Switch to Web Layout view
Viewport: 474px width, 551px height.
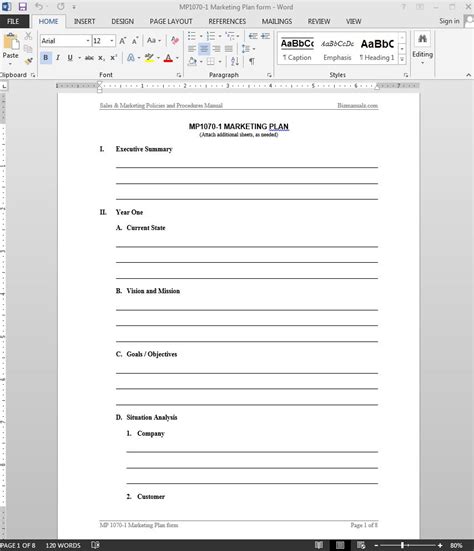tap(361, 545)
